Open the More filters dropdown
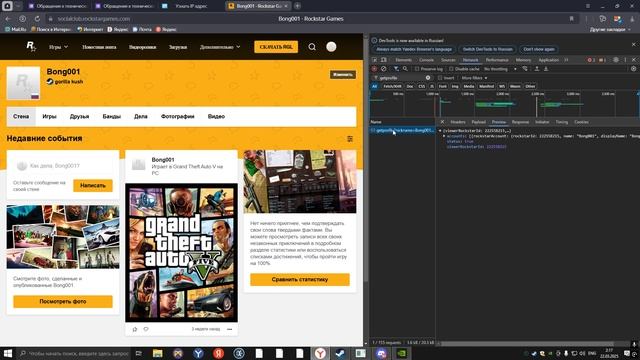This screenshot has height=360, width=640. click(x=474, y=78)
